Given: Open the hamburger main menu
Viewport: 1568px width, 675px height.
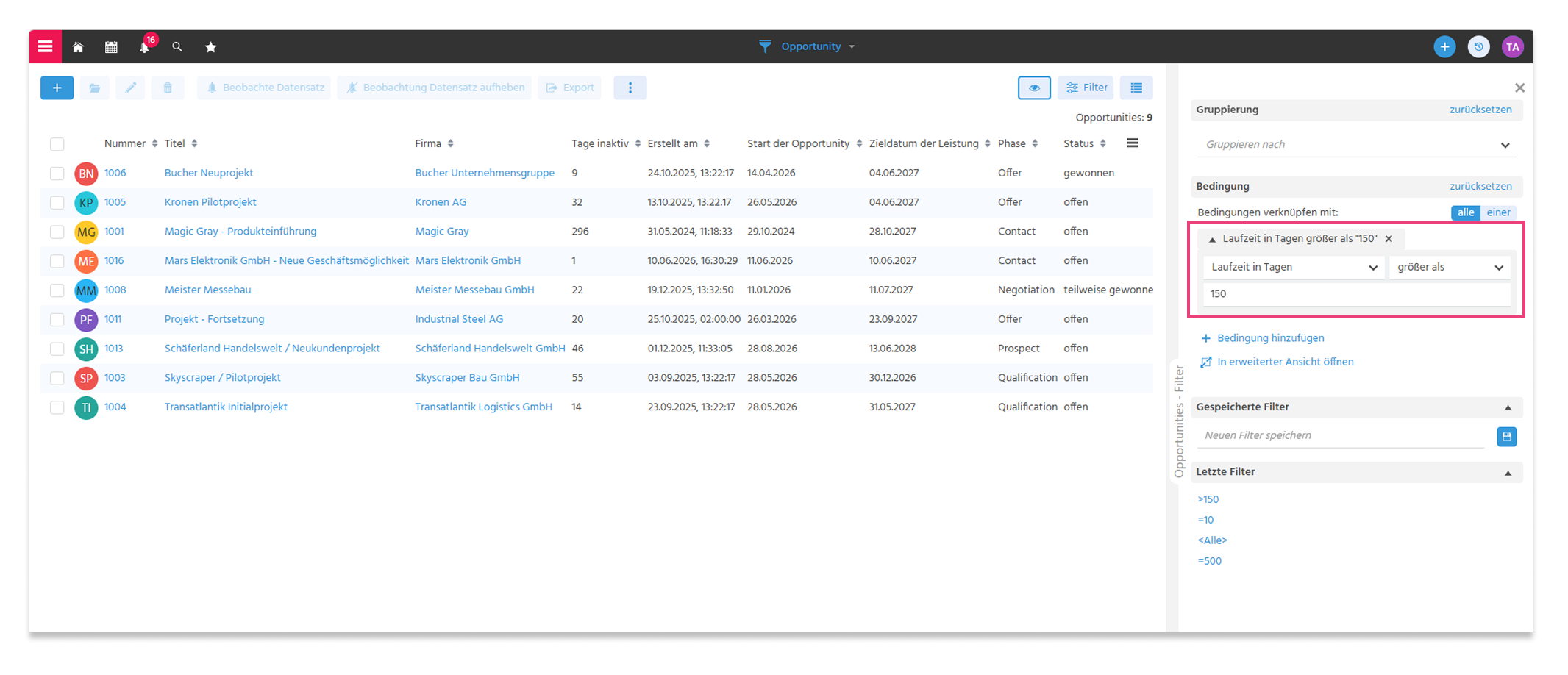Looking at the screenshot, I should click(45, 46).
